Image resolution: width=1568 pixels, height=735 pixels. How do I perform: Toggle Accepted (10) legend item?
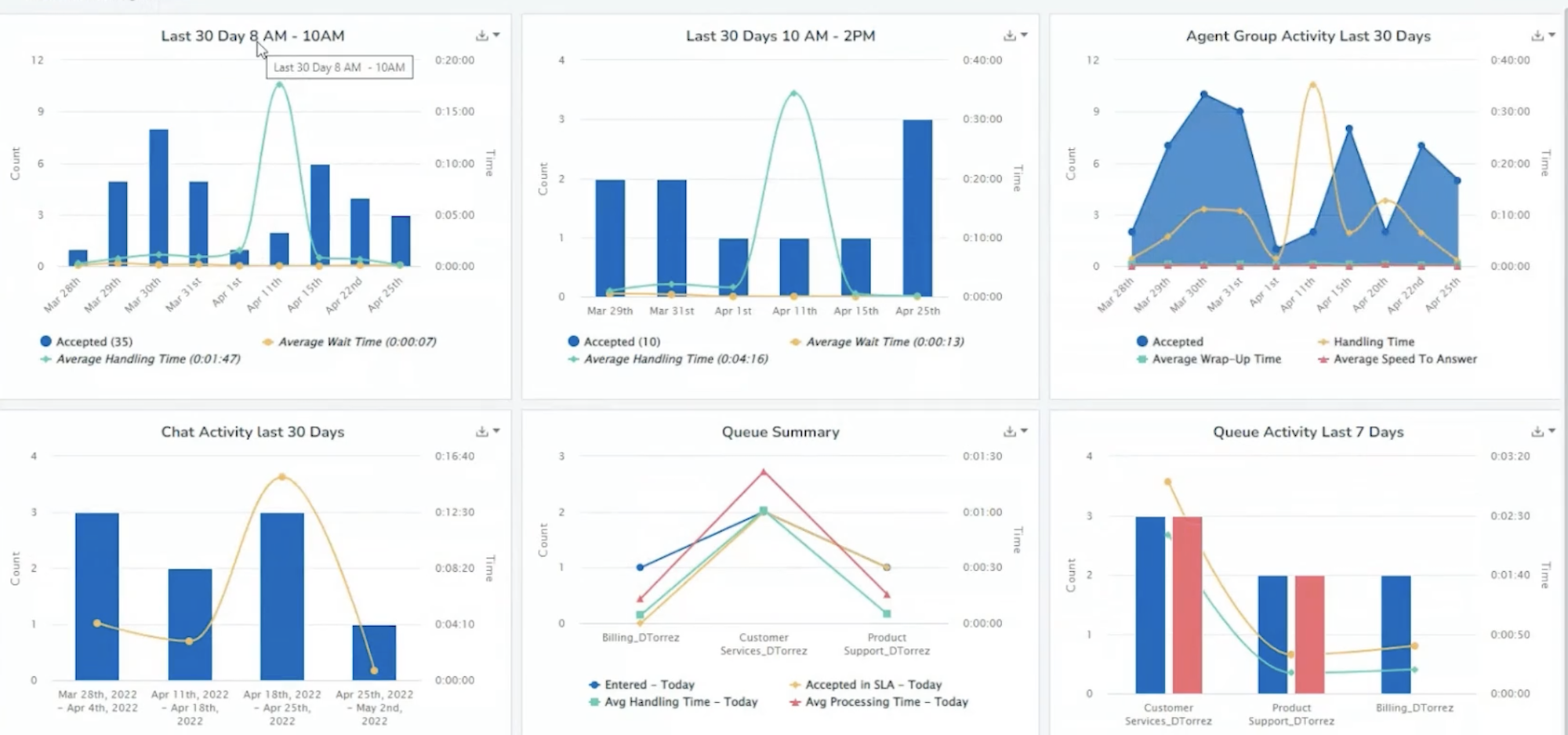point(614,341)
